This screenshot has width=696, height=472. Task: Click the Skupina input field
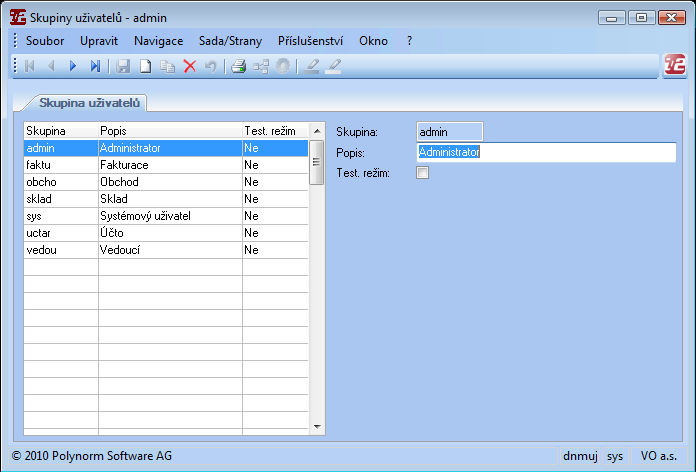tap(450, 132)
